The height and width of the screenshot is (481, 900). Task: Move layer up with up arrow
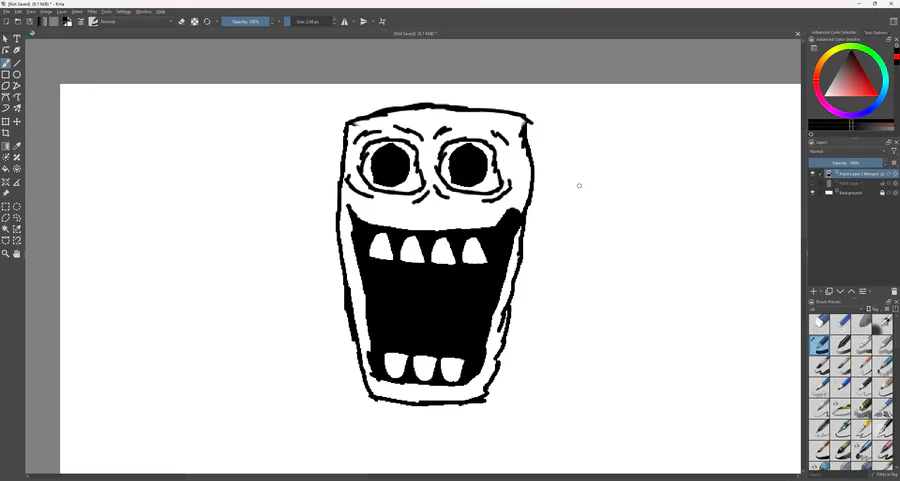pyautogui.click(x=851, y=292)
